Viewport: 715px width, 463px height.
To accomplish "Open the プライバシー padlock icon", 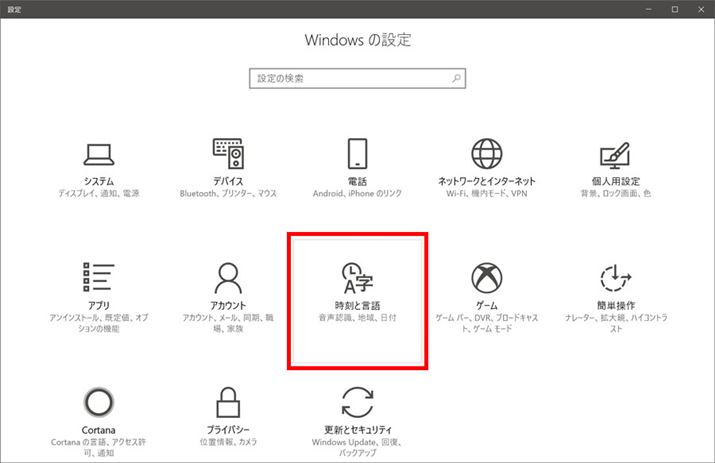I will 228,402.
